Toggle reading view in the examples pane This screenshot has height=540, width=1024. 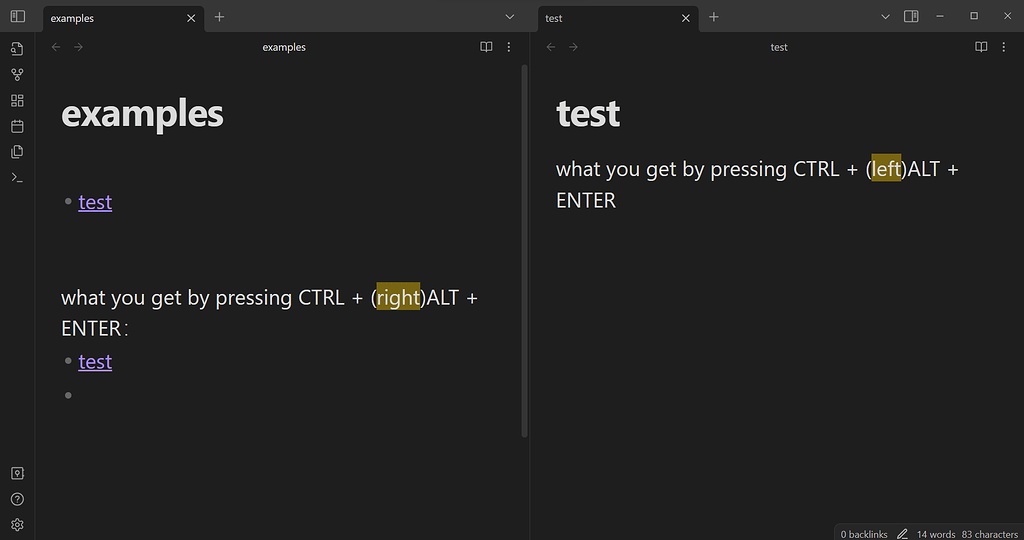(486, 47)
